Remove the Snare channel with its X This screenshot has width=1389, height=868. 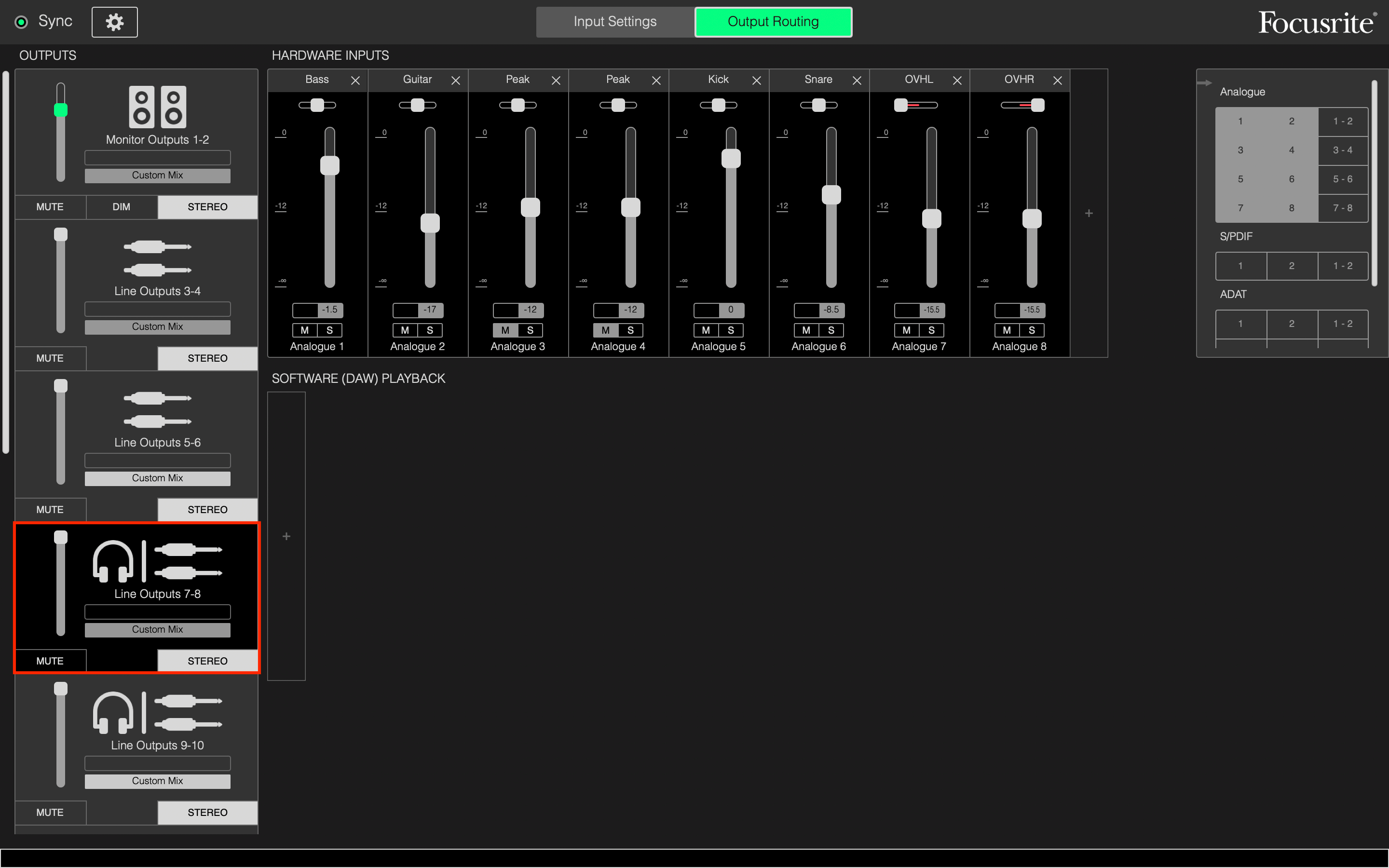pos(857,81)
